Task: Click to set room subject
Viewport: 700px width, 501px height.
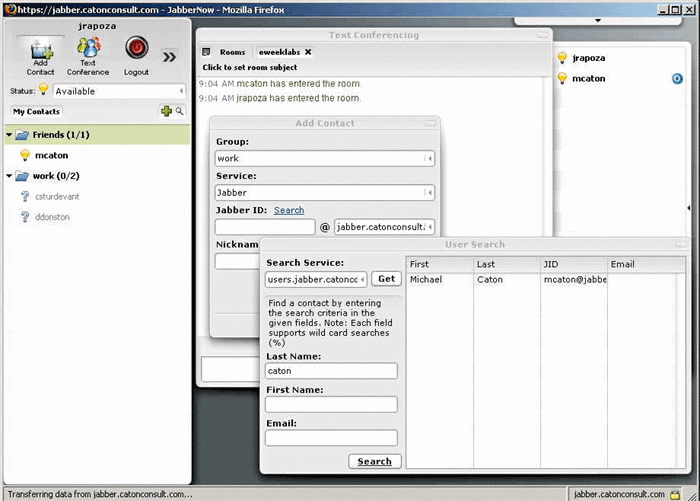Action: (250, 67)
